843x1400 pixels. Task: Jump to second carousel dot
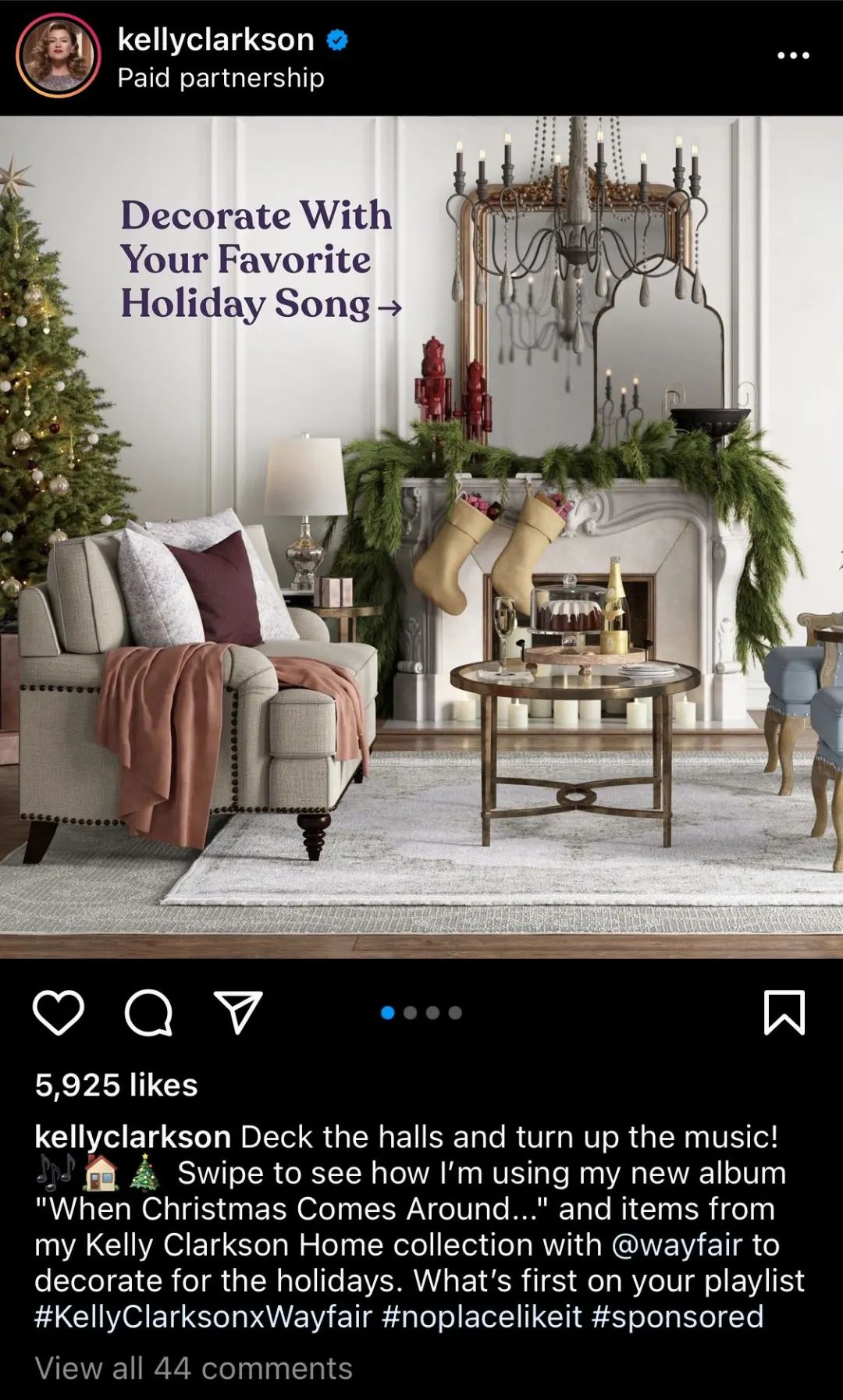[x=411, y=1013]
